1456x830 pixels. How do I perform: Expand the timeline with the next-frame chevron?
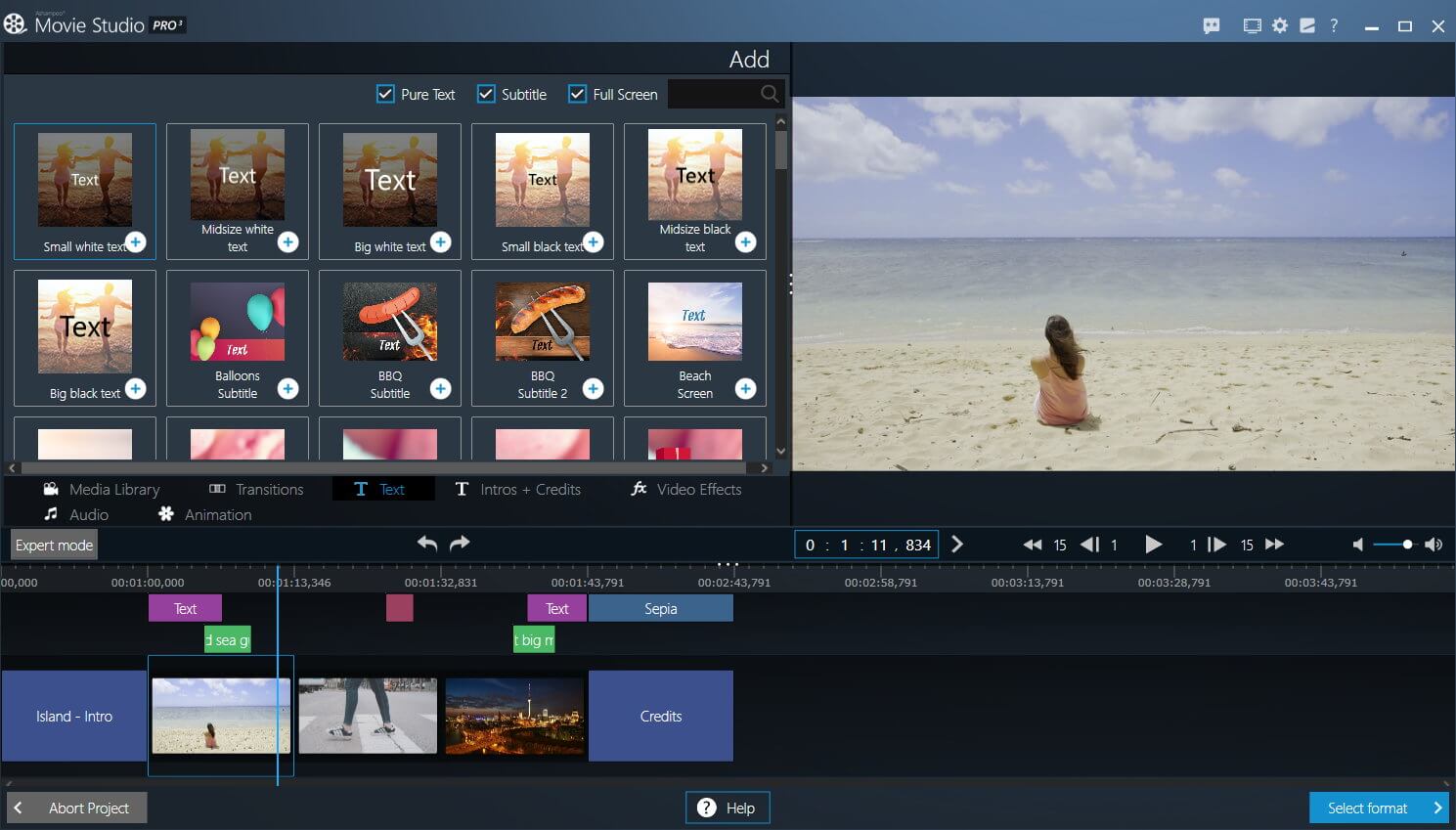click(x=956, y=545)
